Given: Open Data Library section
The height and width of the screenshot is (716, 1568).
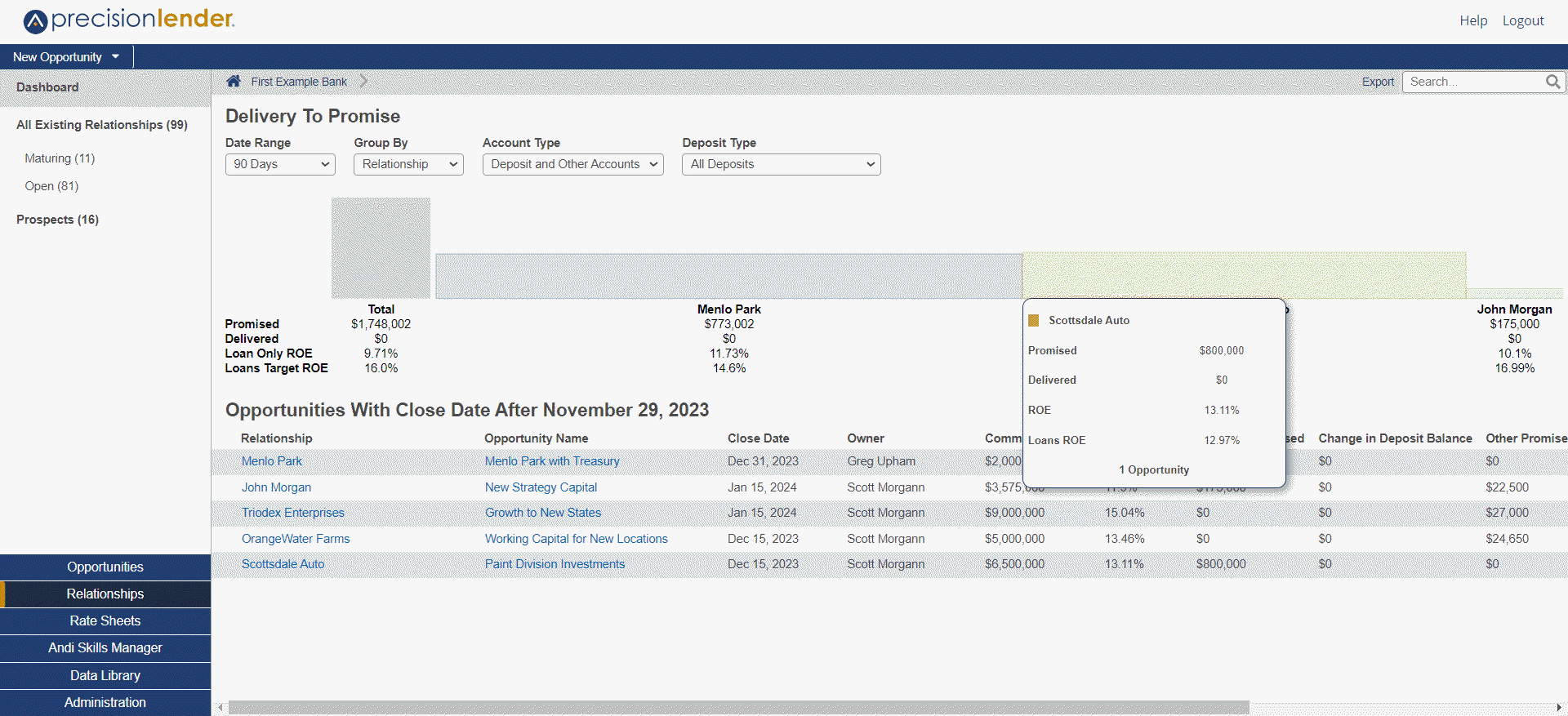Looking at the screenshot, I should pyautogui.click(x=105, y=675).
